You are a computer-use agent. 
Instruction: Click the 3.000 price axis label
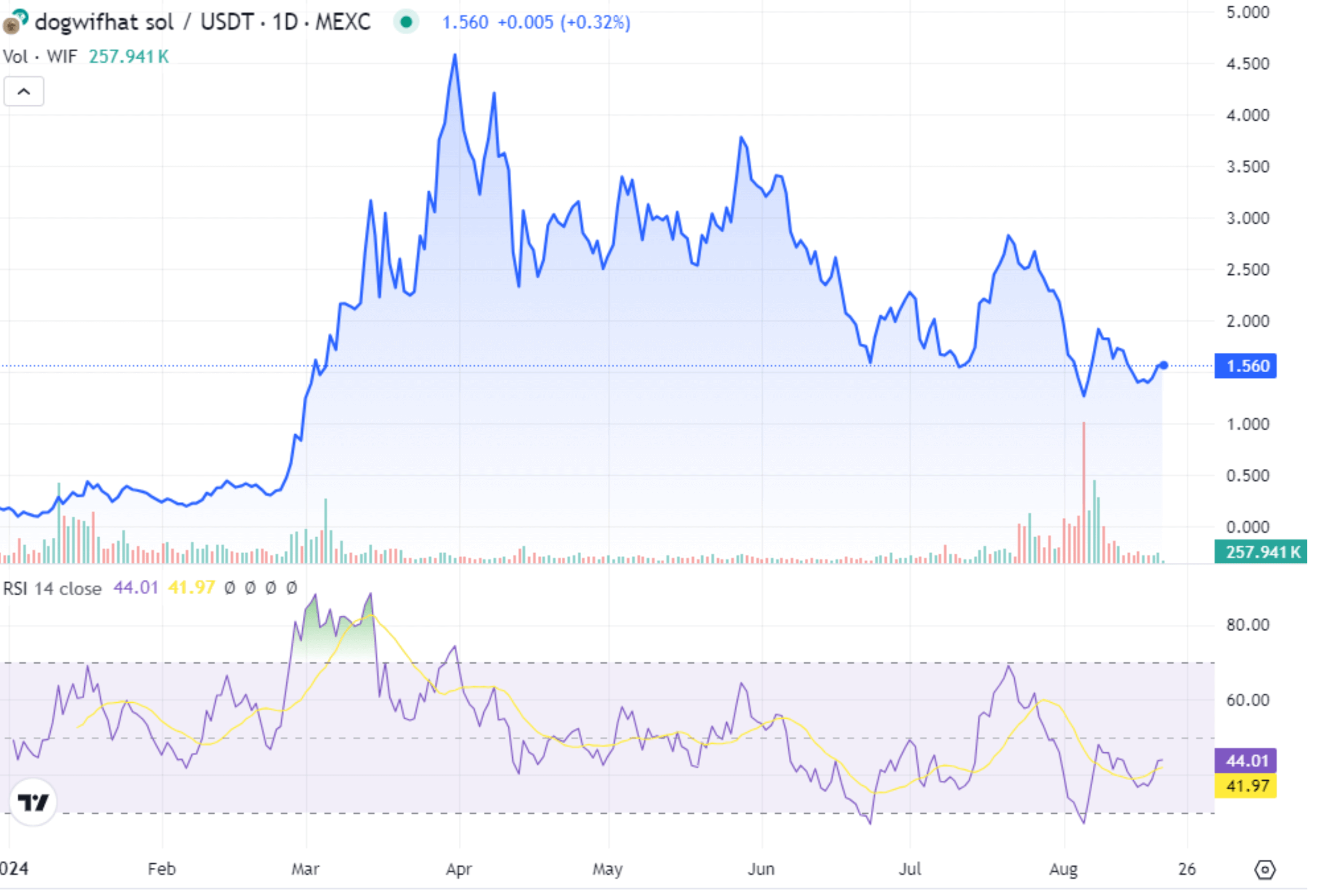pyautogui.click(x=1247, y=218)
